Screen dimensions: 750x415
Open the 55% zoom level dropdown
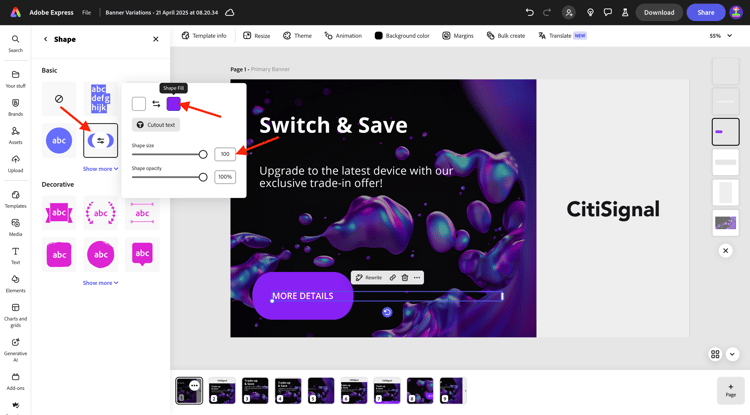(x=720, y=36)
